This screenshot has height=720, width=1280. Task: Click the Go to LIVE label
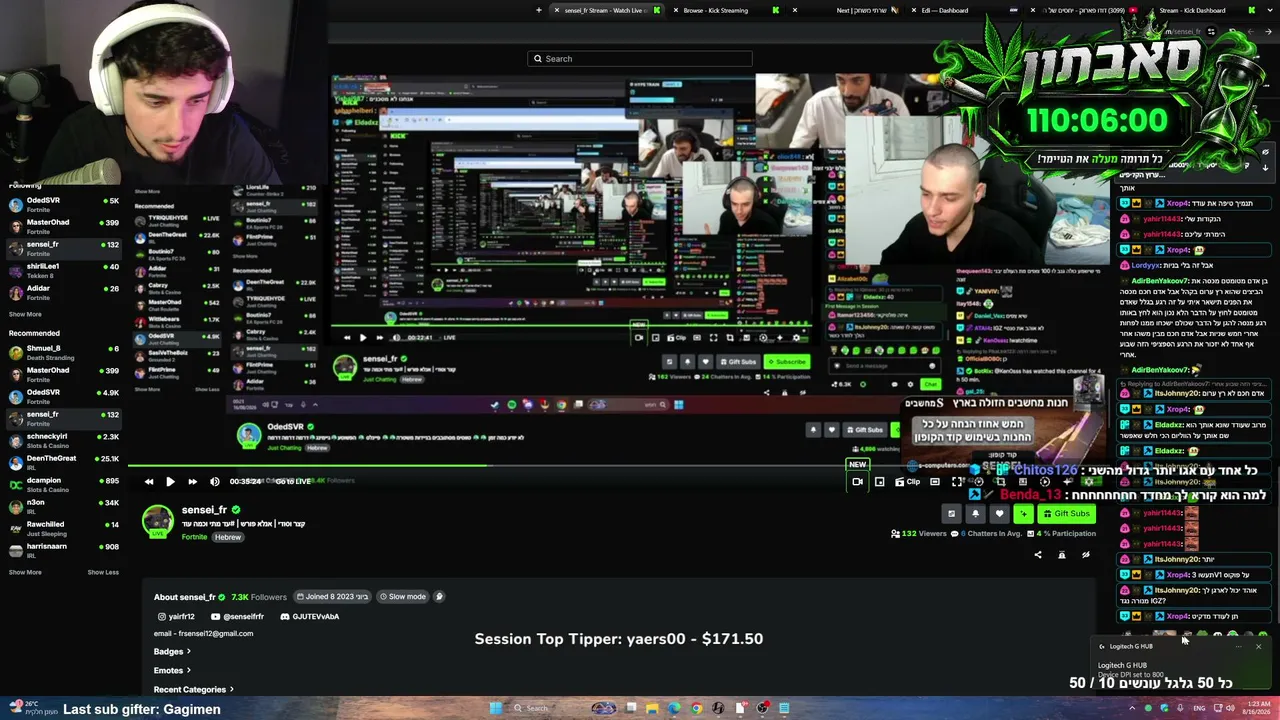293,481
